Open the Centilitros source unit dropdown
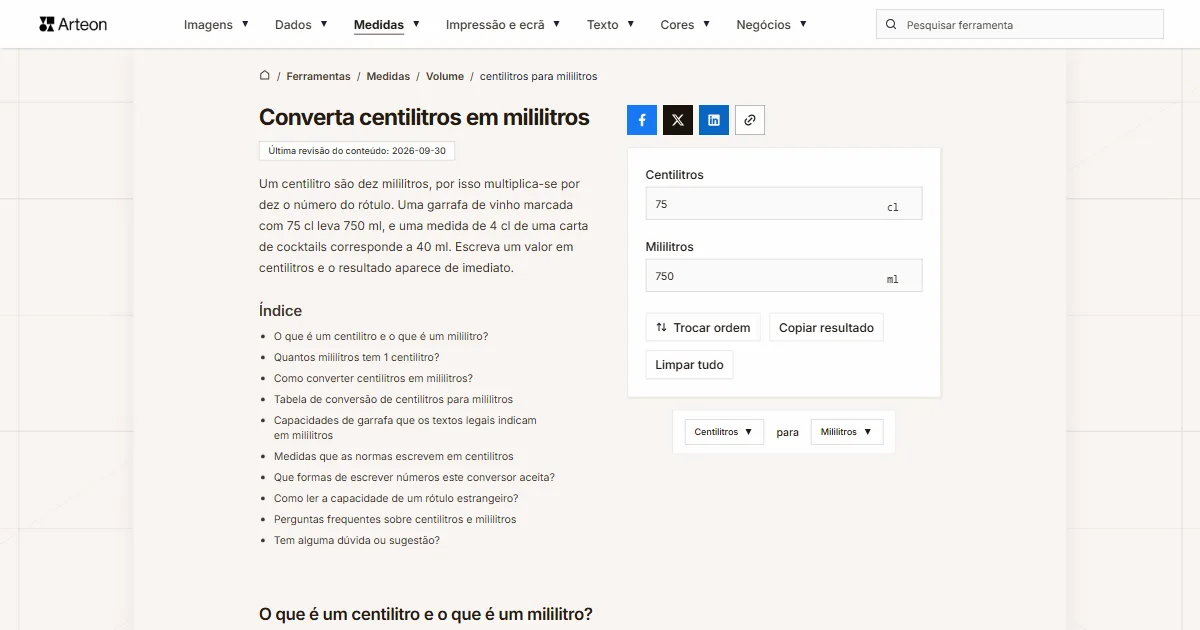The width and height of the screenshot is (1200, 630). point(724,432)
